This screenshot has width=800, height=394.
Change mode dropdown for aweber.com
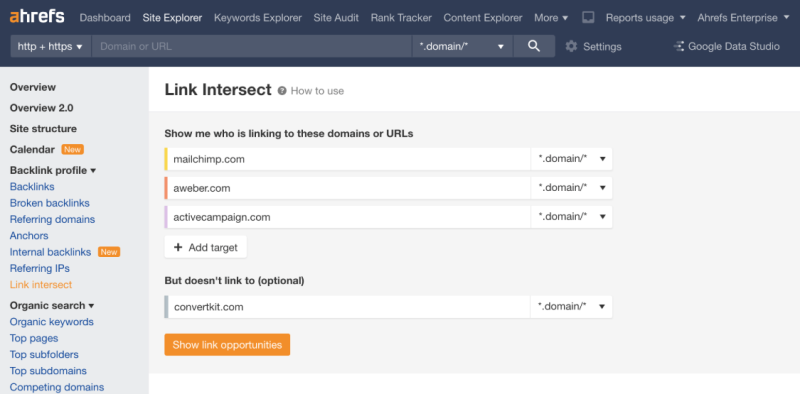571,188
